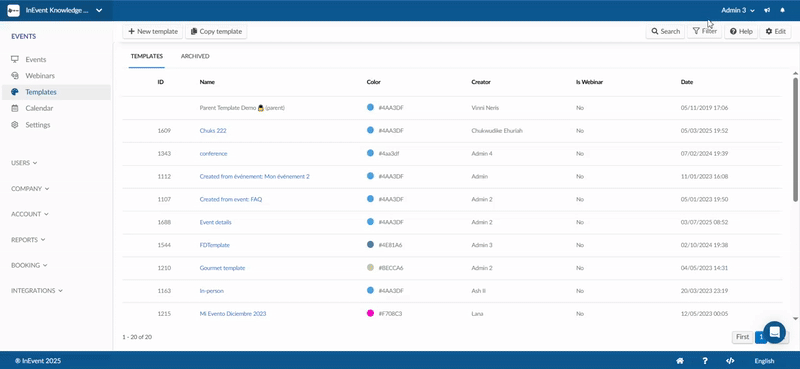
Task: Open the conference template link
Action: click(213, 154)
